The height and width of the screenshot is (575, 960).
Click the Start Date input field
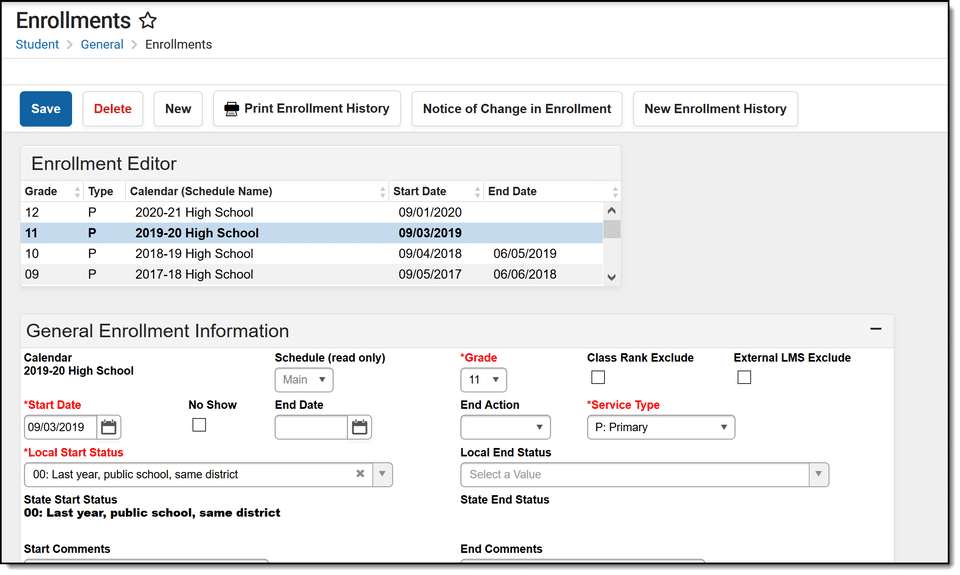click(60, 427)
